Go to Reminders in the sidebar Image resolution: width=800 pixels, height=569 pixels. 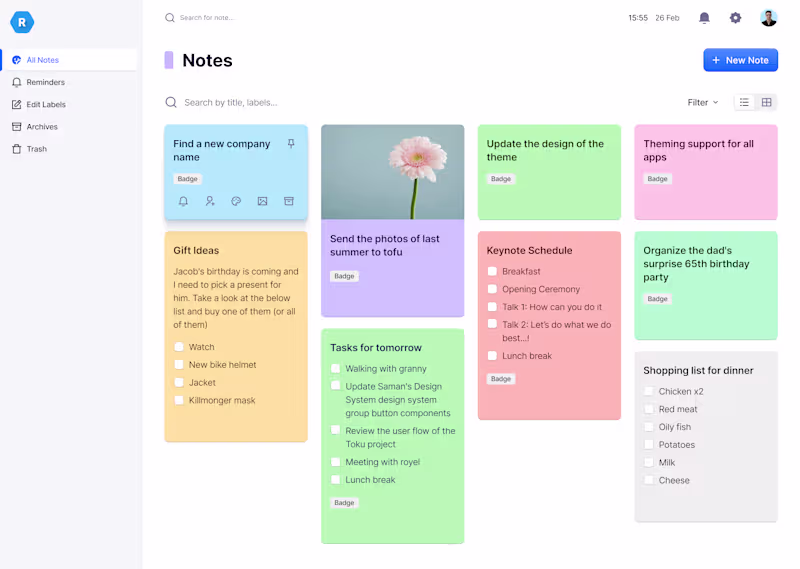[45, 82]
